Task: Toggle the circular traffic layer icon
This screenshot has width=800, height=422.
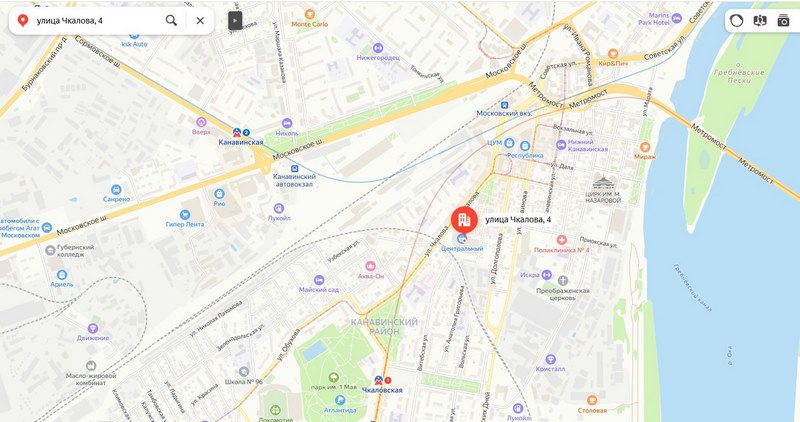Action: (x=736, y=20)
